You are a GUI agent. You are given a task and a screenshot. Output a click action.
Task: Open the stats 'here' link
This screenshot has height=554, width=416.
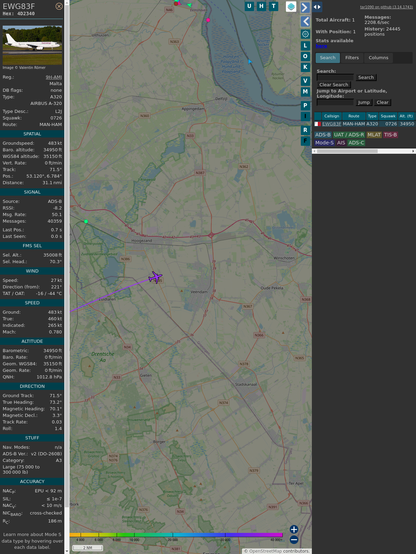tap(321, 46)
